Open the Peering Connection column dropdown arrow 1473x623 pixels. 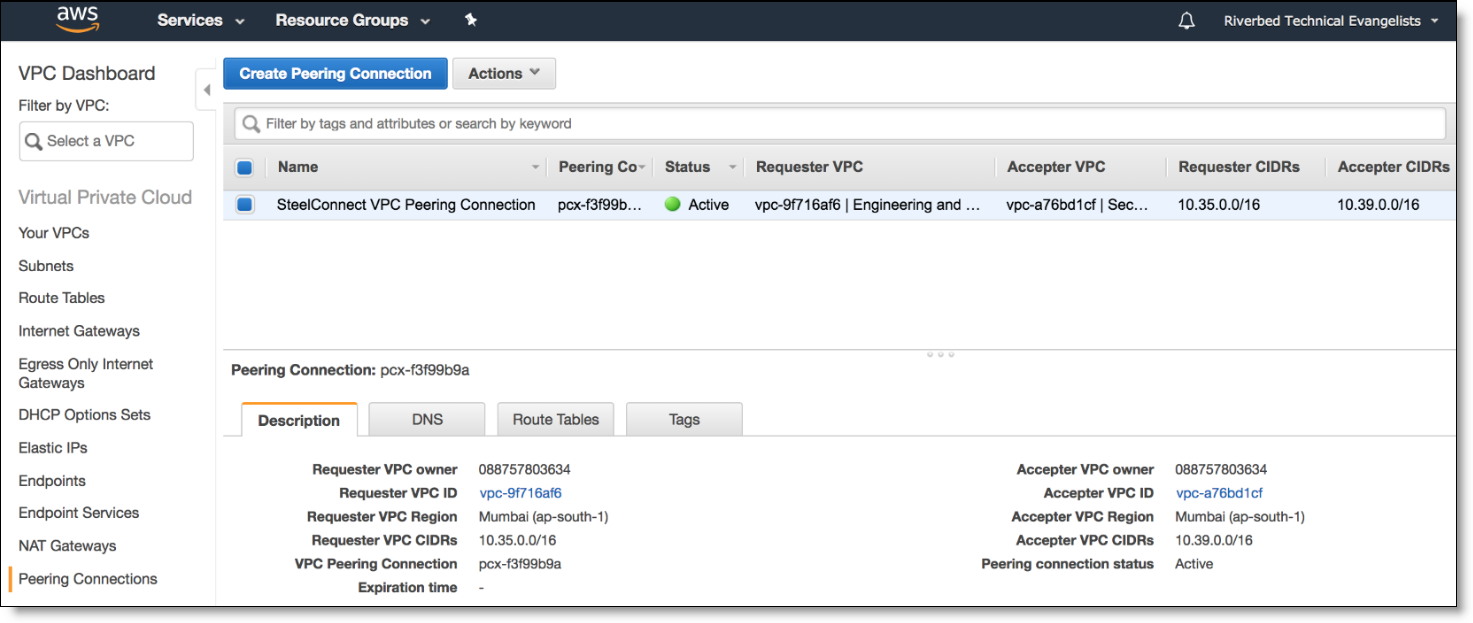(641, 167)
